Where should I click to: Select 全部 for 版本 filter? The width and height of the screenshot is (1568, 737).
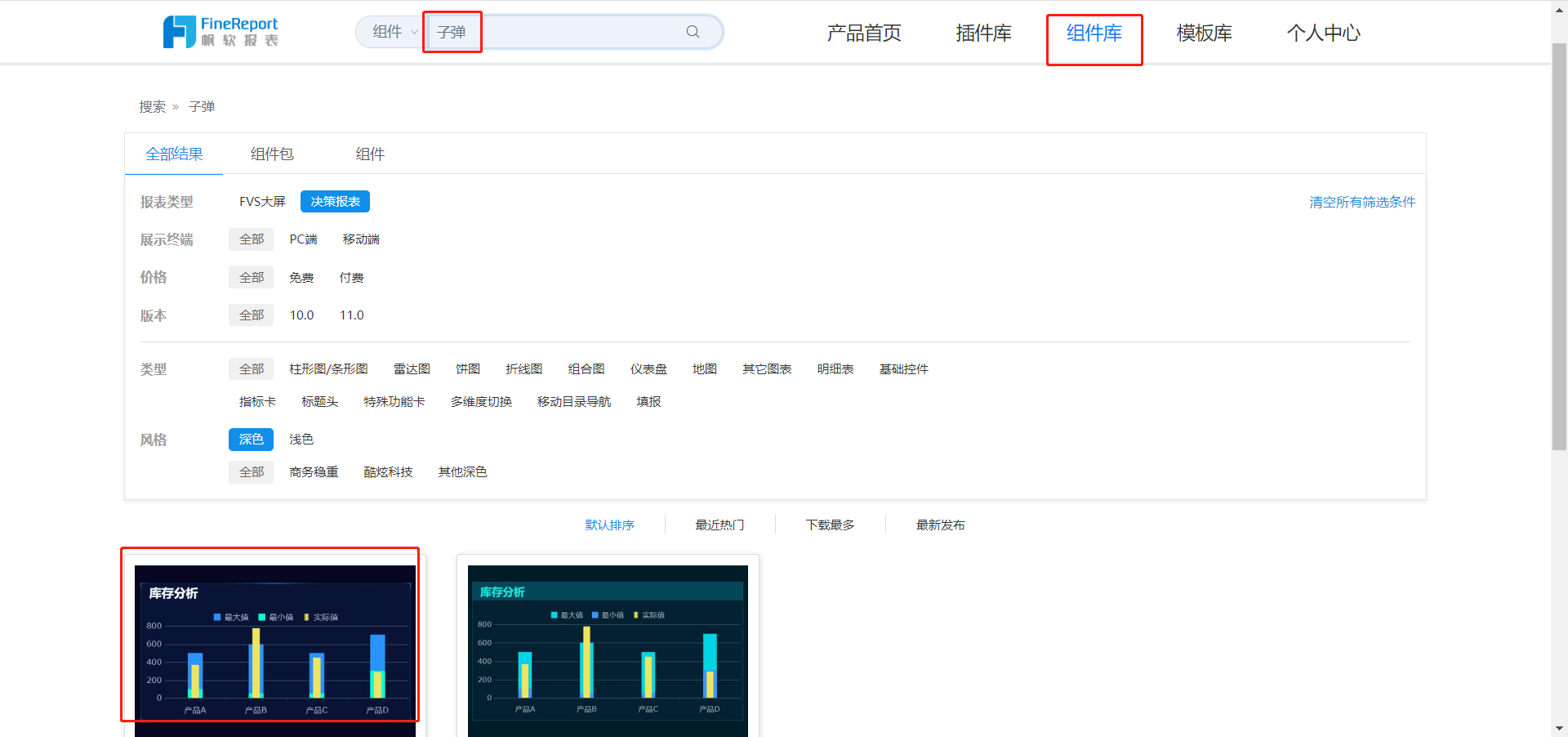252,315
